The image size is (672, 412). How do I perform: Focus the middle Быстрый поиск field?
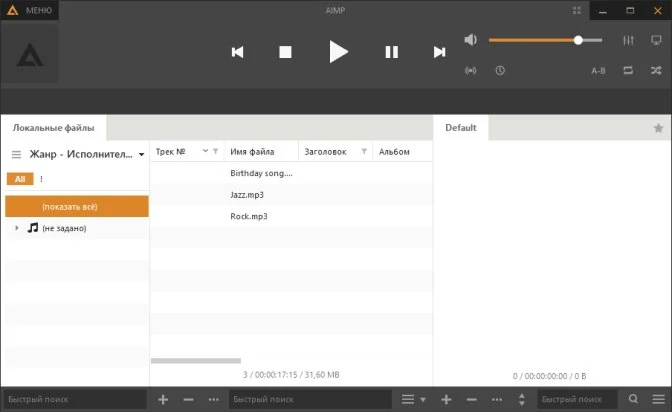(310, 400)
